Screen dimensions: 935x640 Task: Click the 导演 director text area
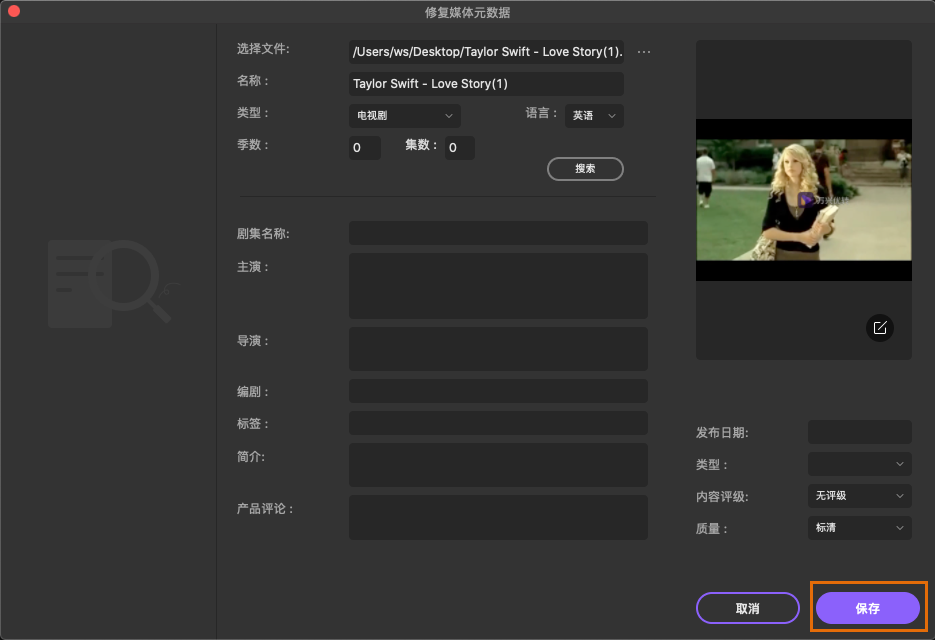click(498, 349)
